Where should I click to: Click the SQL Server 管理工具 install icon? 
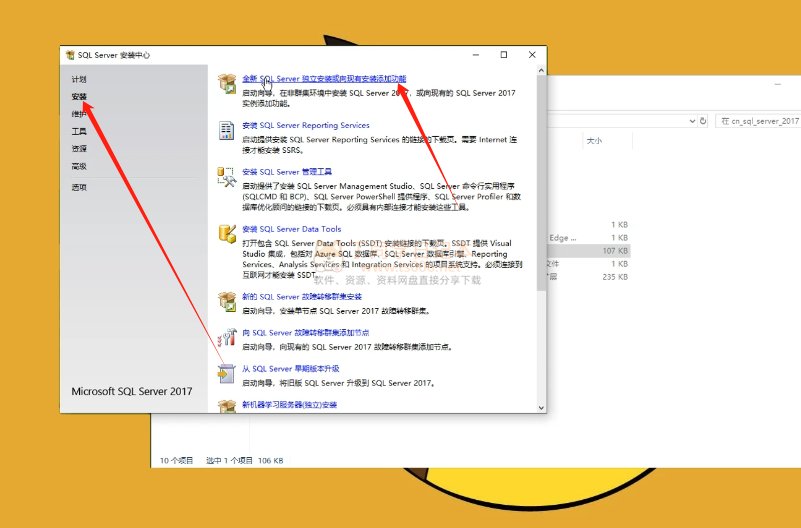coord(227,178)
